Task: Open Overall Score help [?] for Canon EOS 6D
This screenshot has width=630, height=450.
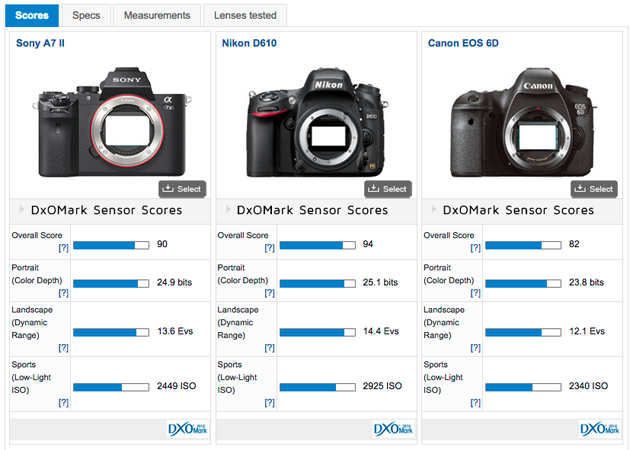Action: (475, 248)
